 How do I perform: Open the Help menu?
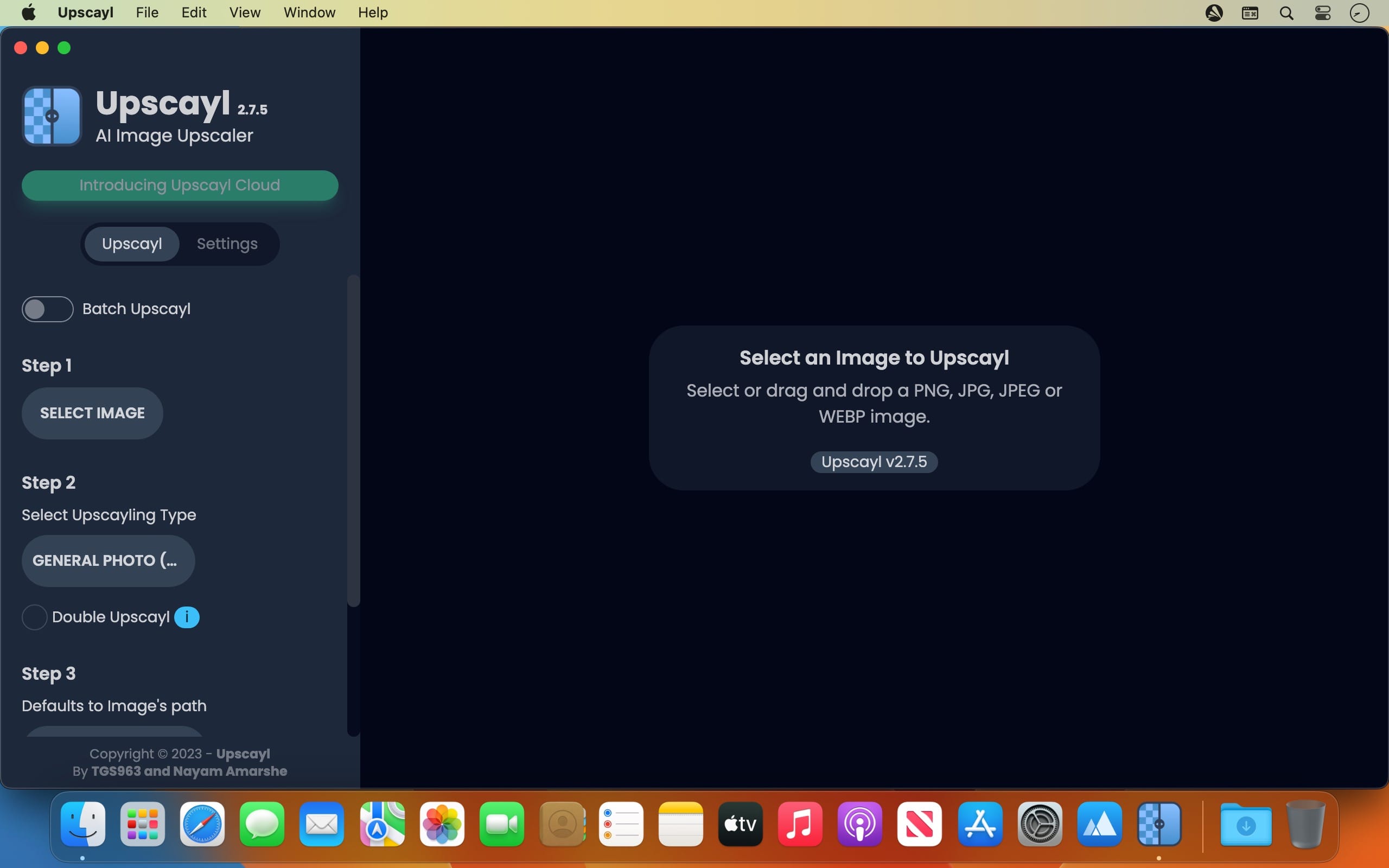pos(373,12)
